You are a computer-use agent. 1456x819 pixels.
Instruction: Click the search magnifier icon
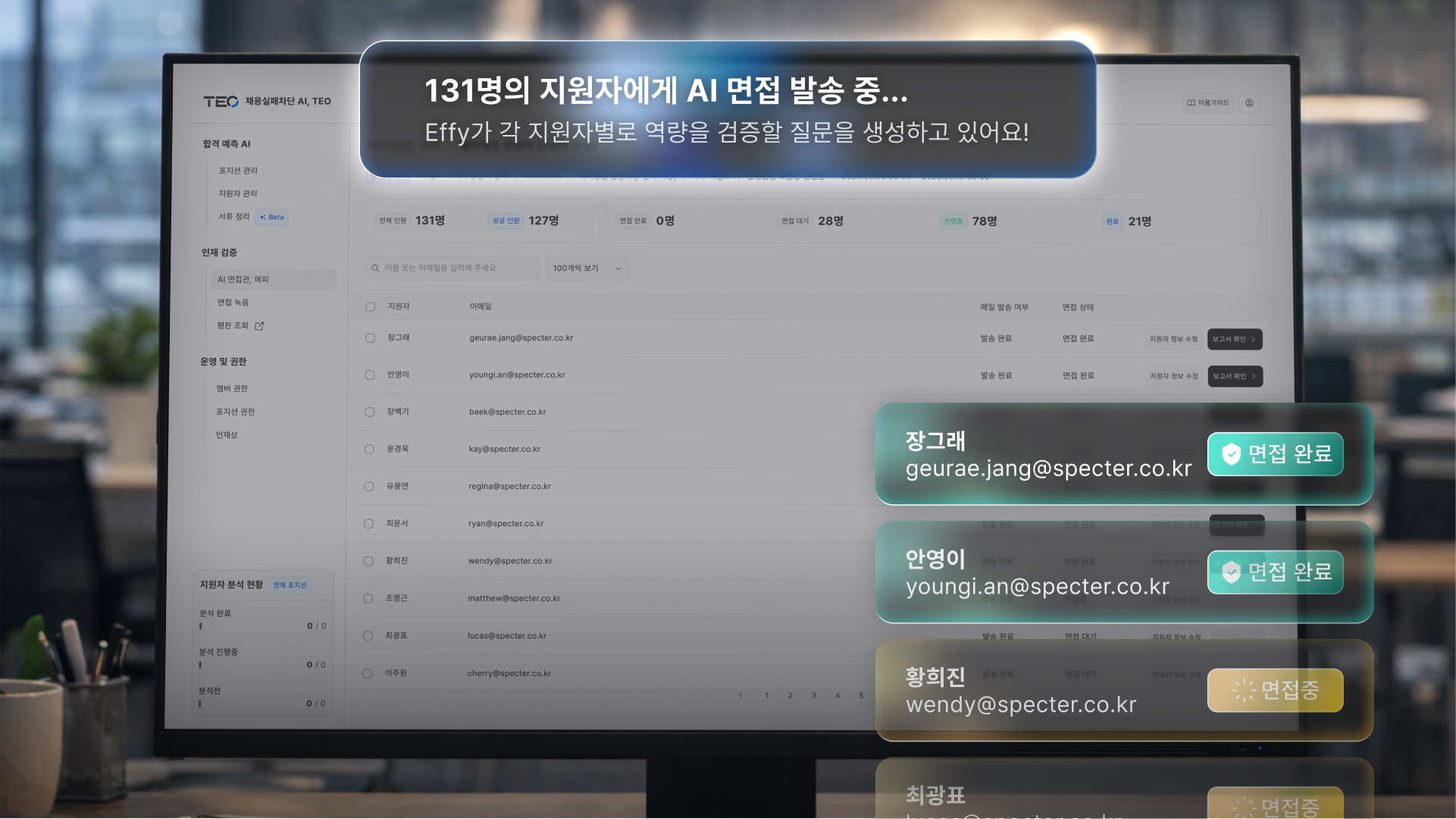(x=375, y=268)
